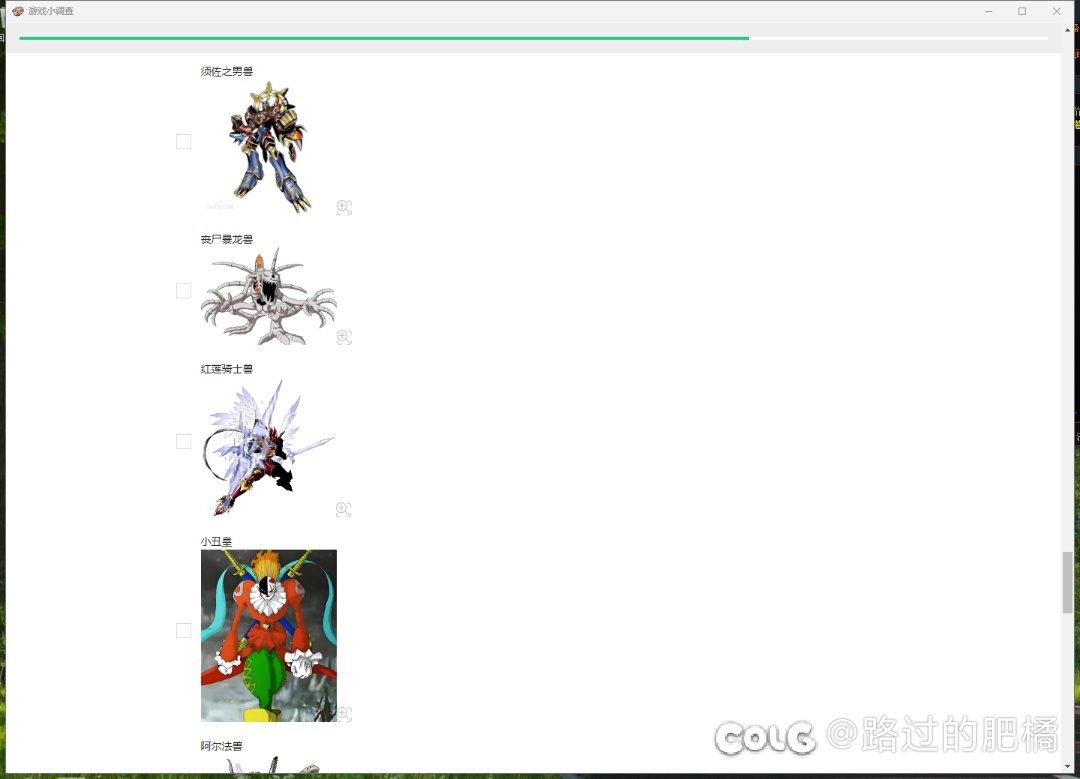Click the 丧尸暴龙兽 option label

[227, 239]
